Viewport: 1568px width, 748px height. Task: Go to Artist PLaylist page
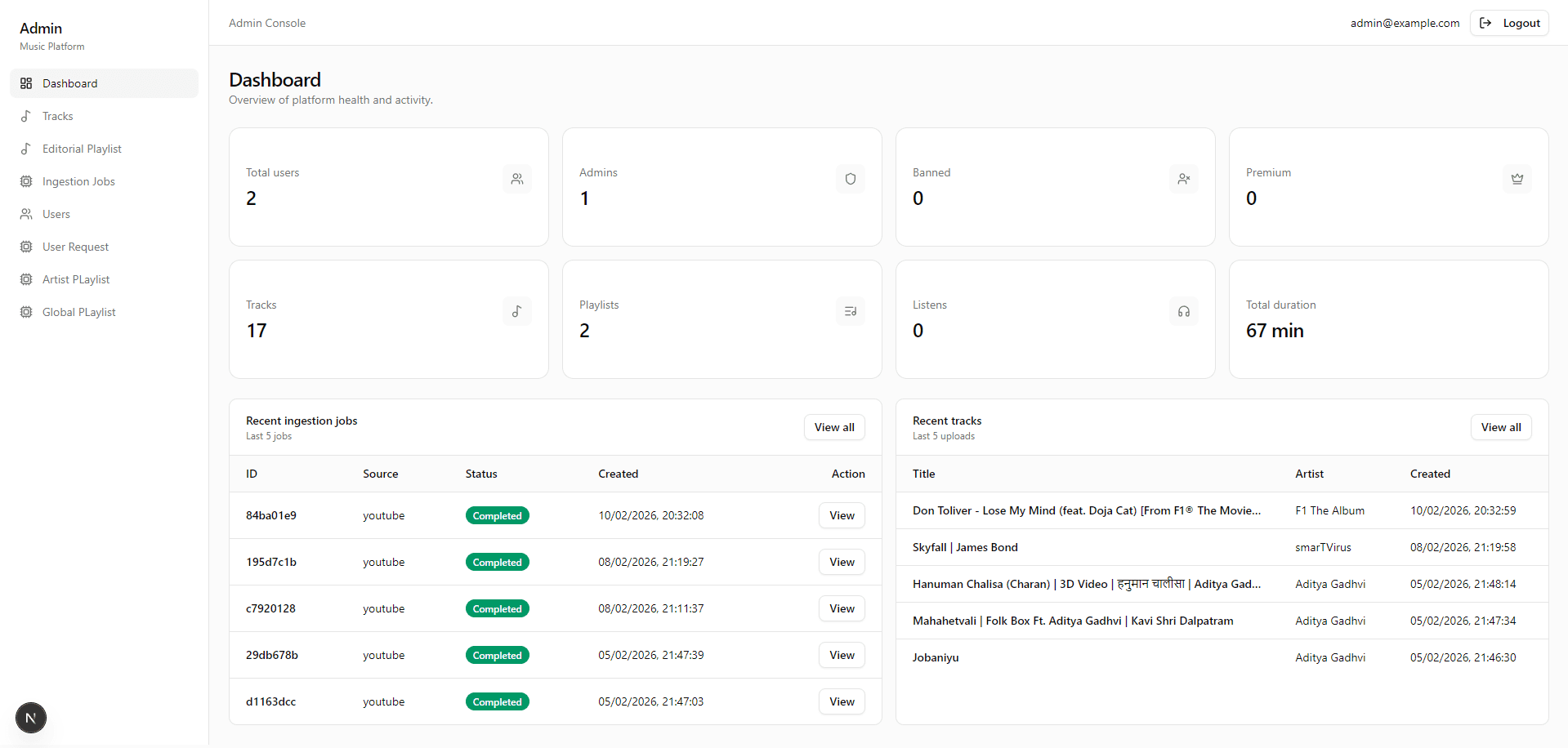click(104, 279)
